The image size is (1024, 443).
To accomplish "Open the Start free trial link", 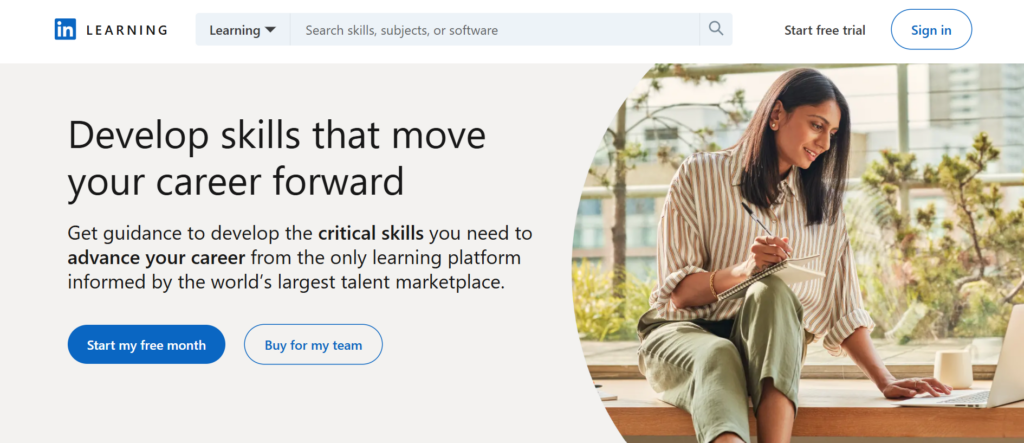I will (825, 30).
